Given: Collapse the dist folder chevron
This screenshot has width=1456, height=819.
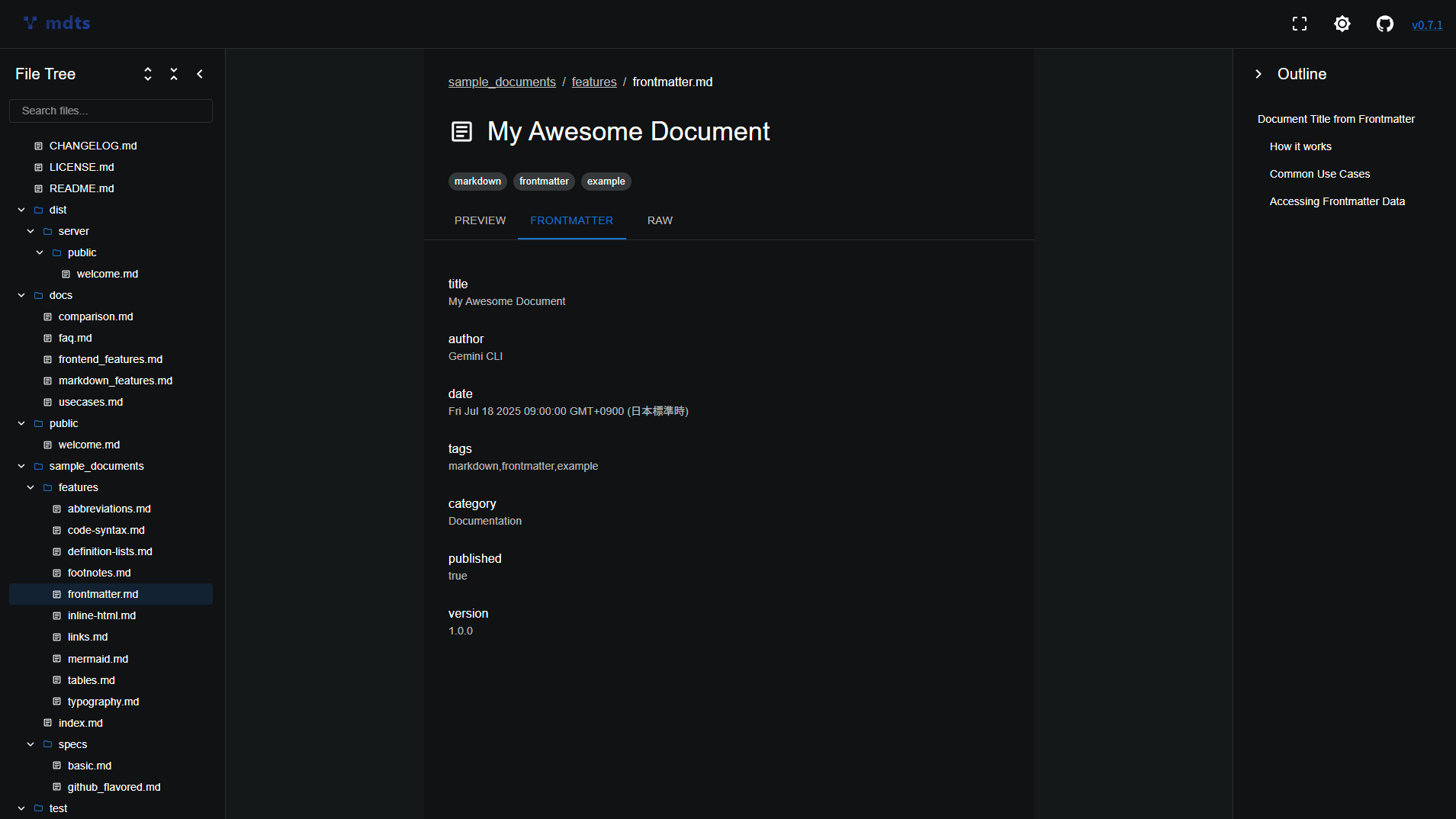Looking at the screenshot, I should (21, 210).
